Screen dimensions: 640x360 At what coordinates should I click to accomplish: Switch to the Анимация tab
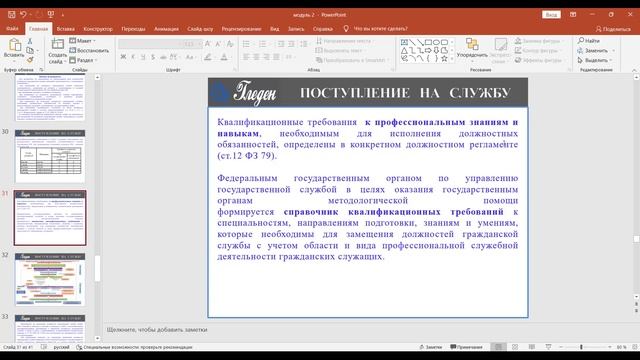point(166,29)
